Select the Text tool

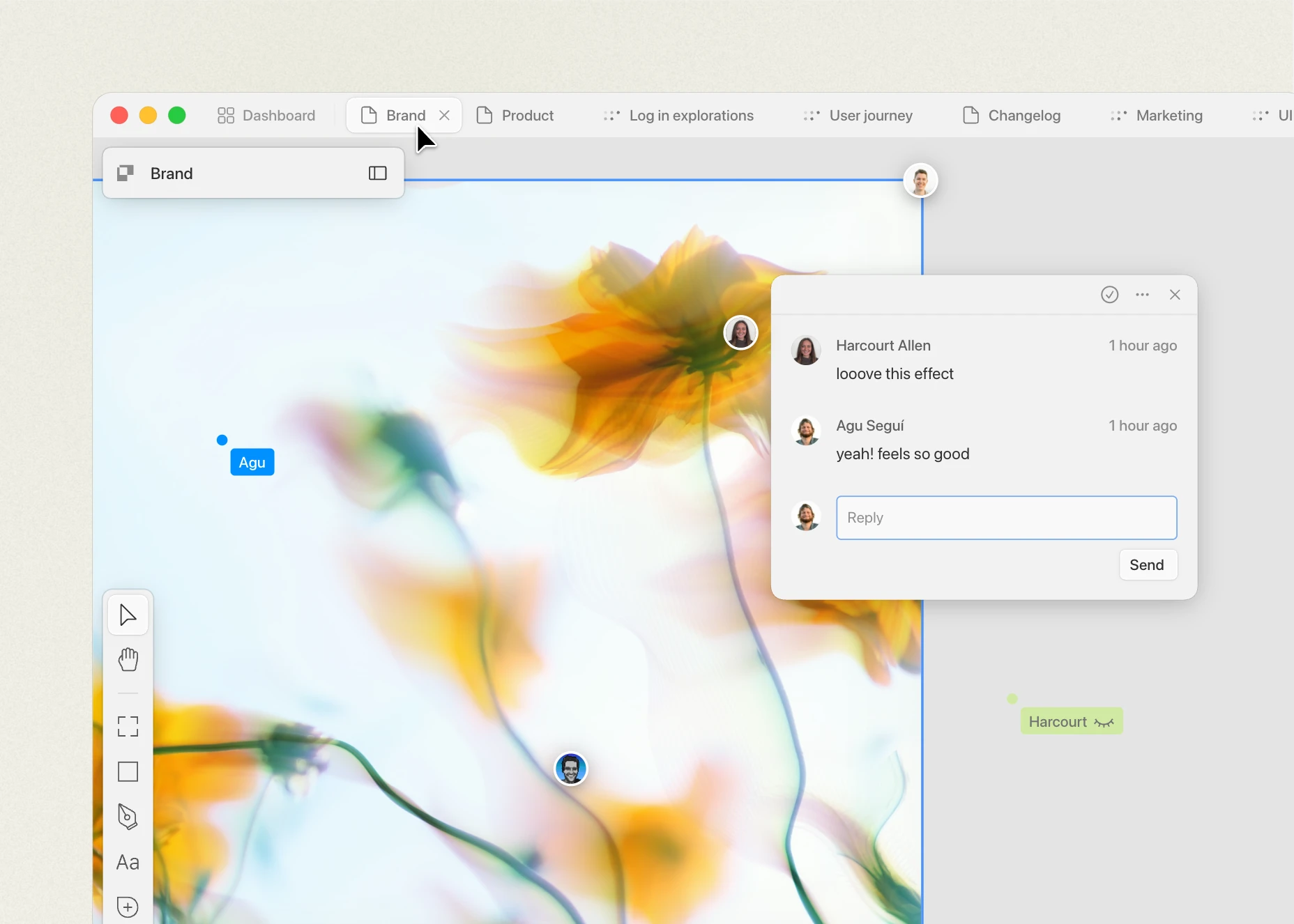tap(128, 863)
